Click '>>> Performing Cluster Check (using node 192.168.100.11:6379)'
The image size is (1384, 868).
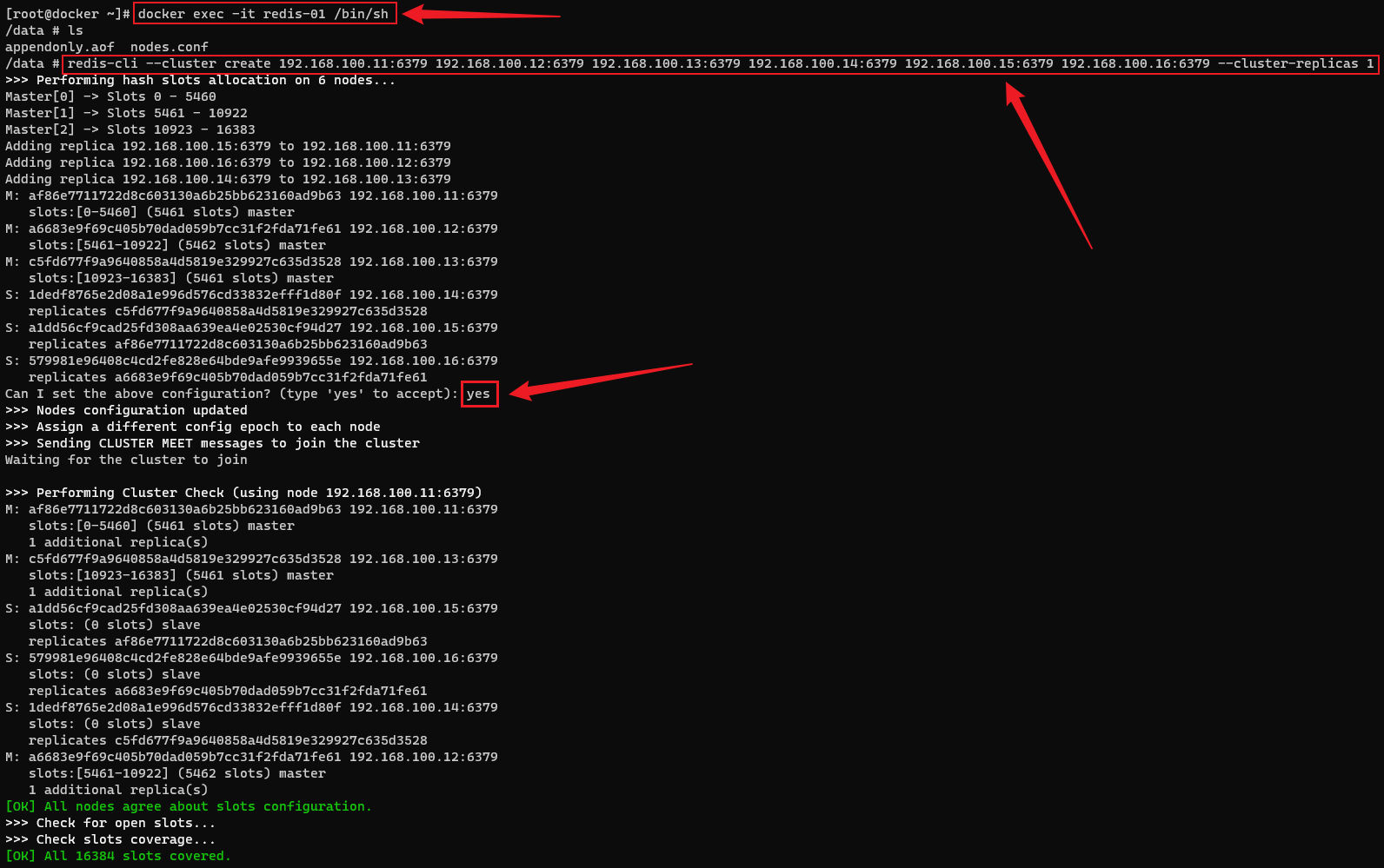click(243, 493)
